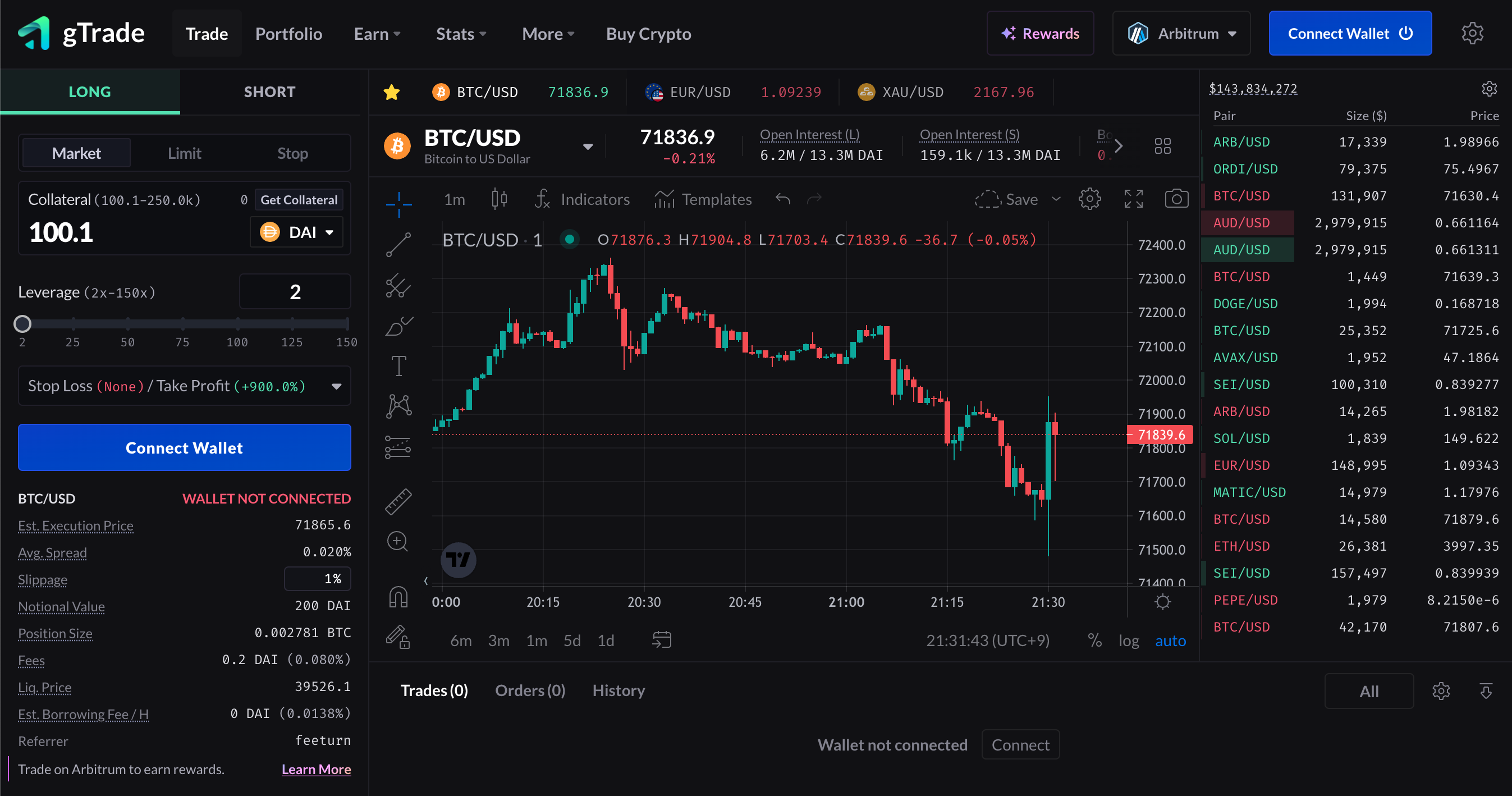Switch order side to SHORT
Screen dimensions: 1512x796
(269, 92)
